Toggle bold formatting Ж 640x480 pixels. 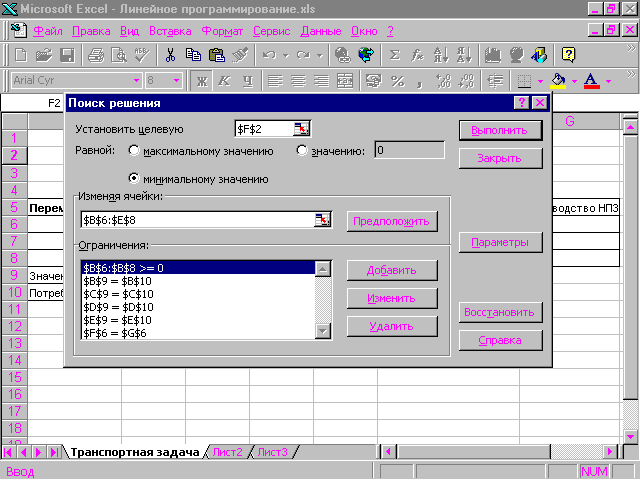202,81
